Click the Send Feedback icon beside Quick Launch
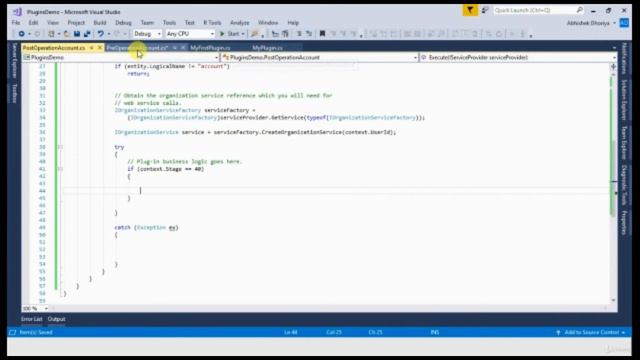 (x=485, y=10)
